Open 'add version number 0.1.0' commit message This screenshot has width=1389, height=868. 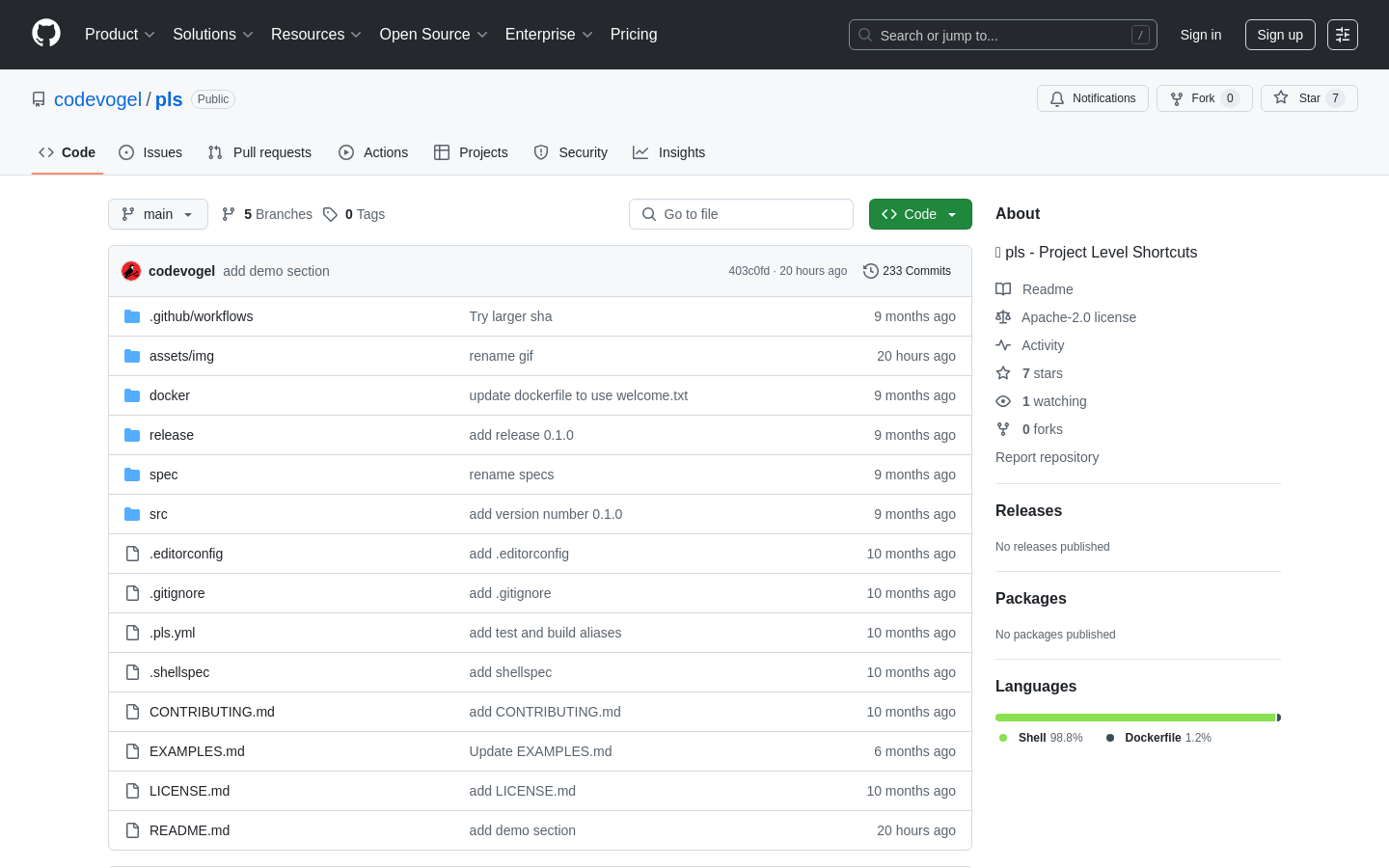[x=546, y=514]
